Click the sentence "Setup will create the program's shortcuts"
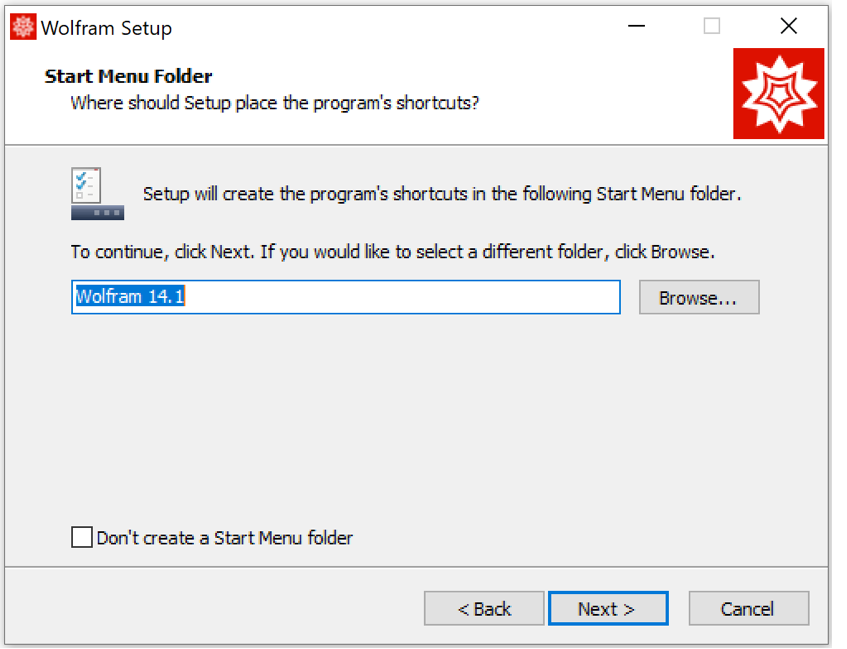This screenshot has height=649, width=847. [x=442, y=193]
